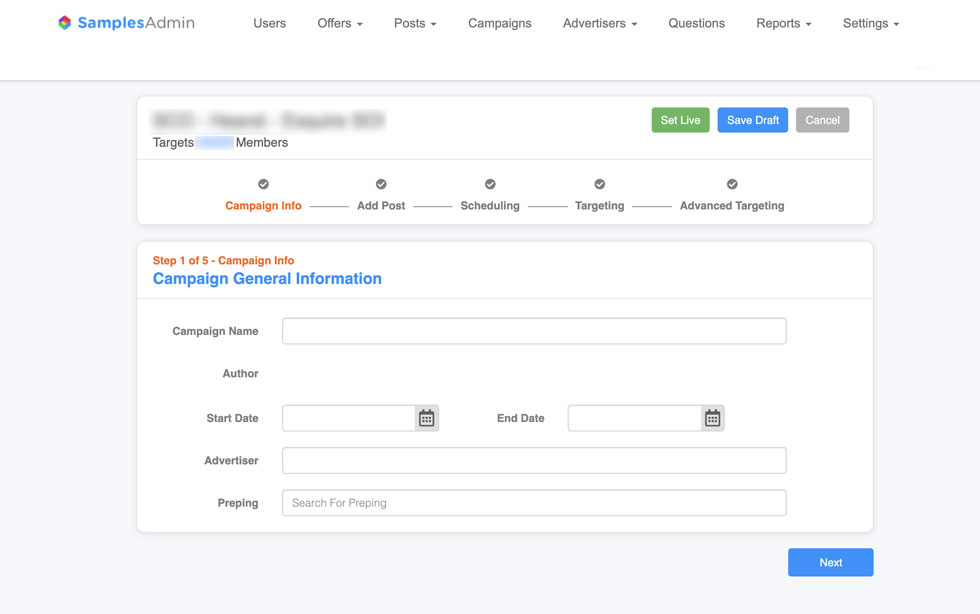Expand the Posts dropdown menu
Image resolution: width=980 pixels, height=614 pixels.
point(415,23)
